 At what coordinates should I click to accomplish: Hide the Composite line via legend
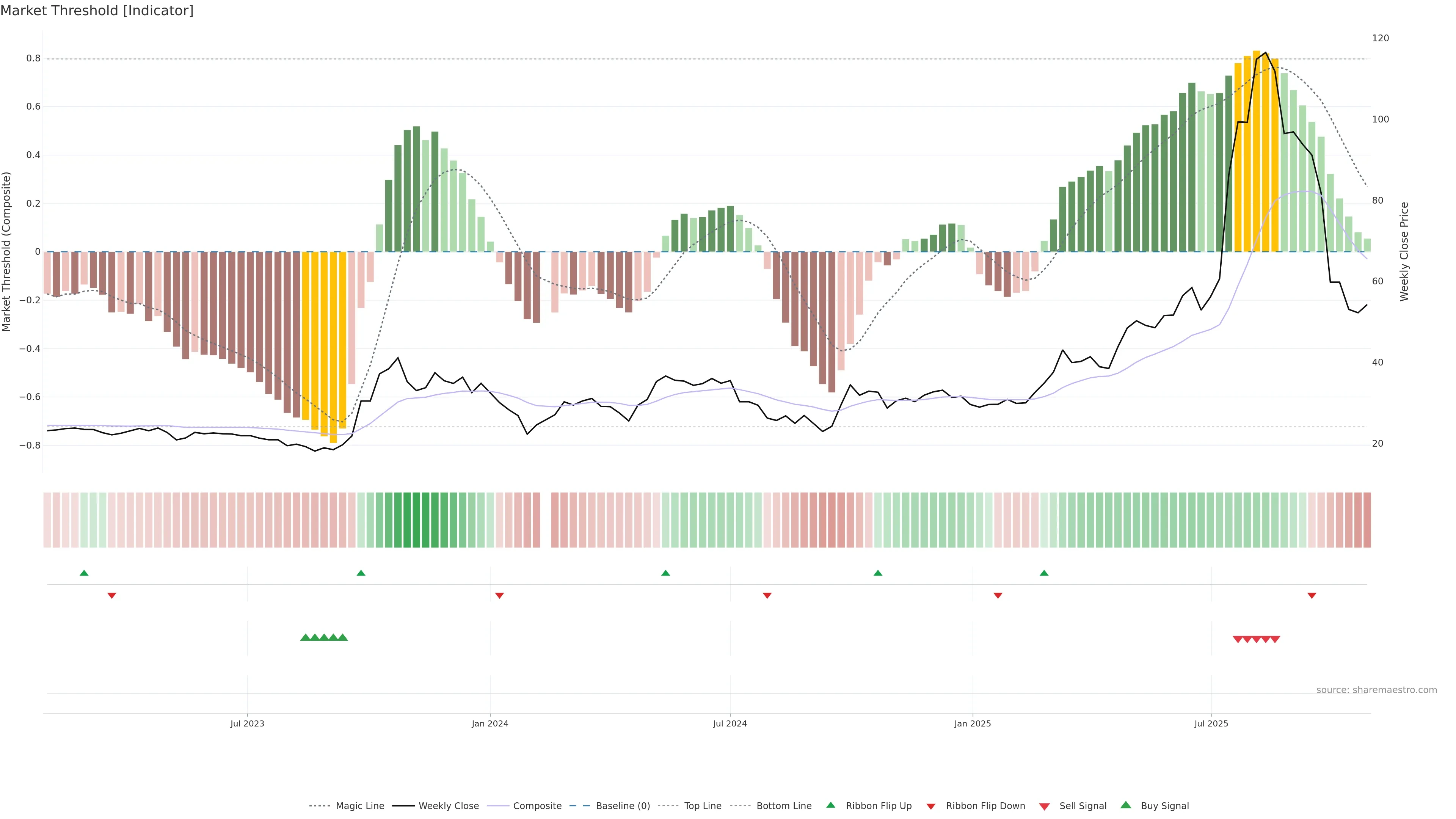[x=537, y=806]
